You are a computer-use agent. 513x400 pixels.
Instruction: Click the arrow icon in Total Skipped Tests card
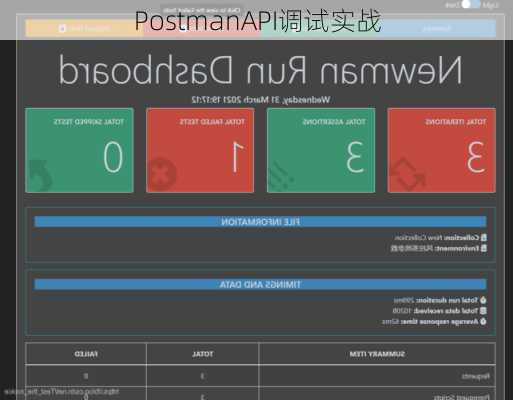pos(40,176)
